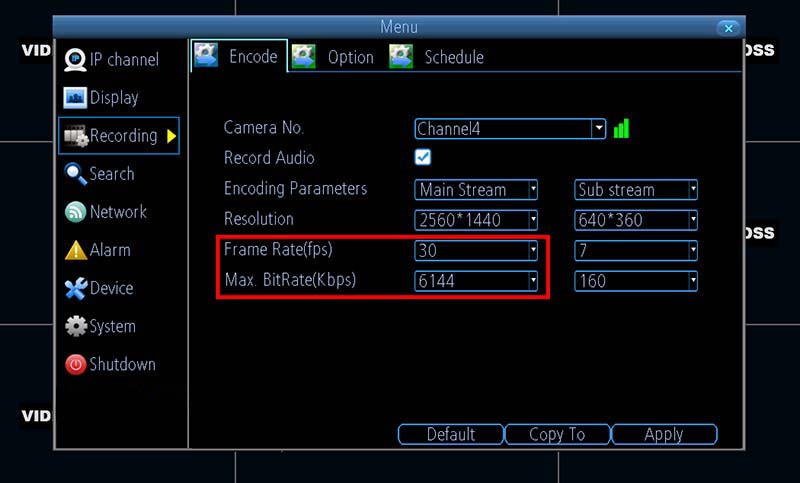Click the Network signal icon
This screenshot has width=800, height=483.
coord(76,212)
